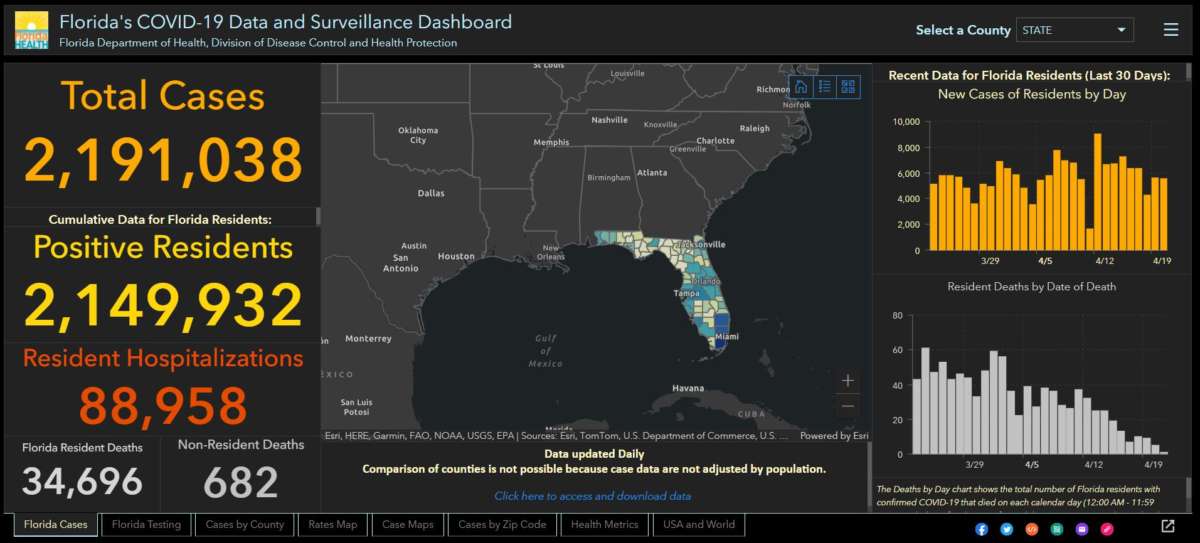Screen dimensions: 1200x543
Task: Click the Orlando area on the map
Action: [705, 281]
